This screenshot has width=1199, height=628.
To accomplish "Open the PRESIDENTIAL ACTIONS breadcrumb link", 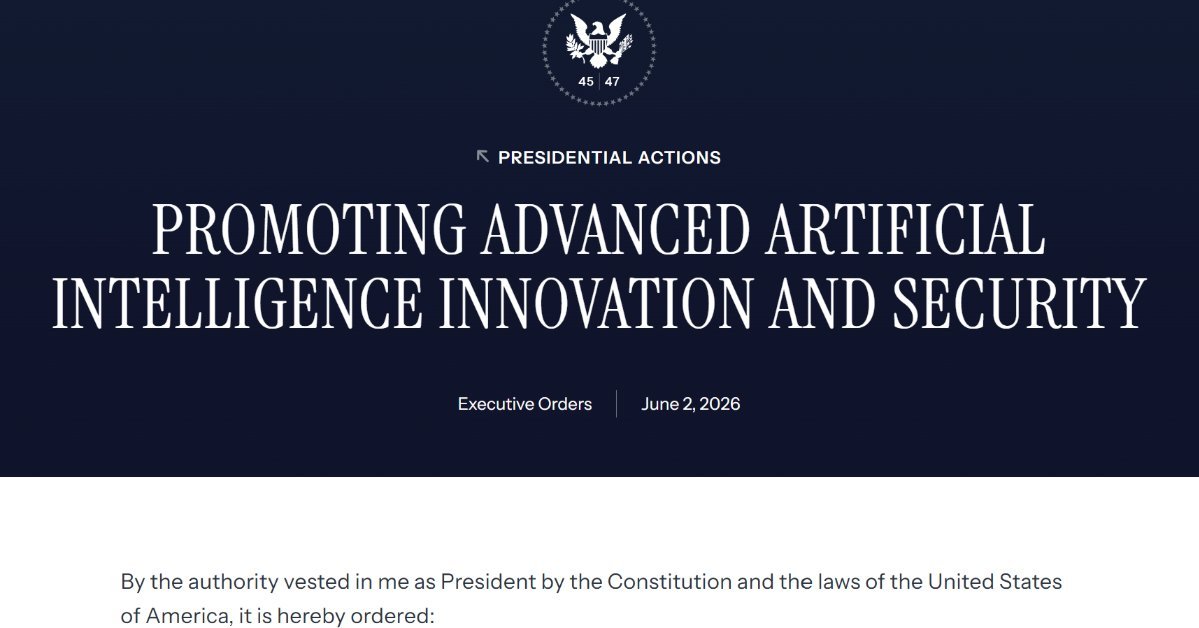I will click(x=609, y=158).
